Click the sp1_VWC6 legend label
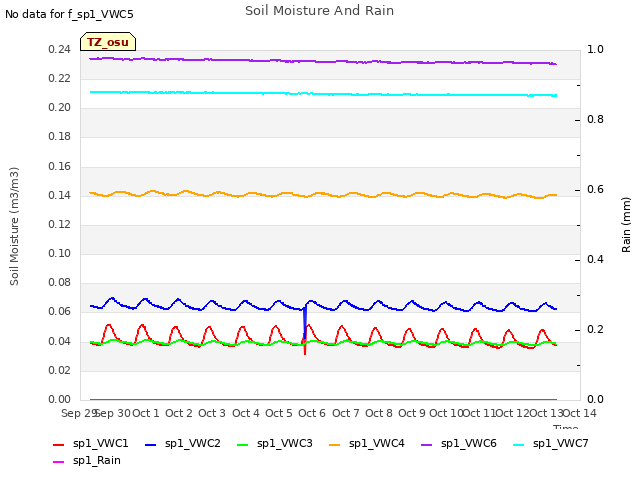Image resolution: width=640 pixels, height=480 pixels. coord(469,444)
